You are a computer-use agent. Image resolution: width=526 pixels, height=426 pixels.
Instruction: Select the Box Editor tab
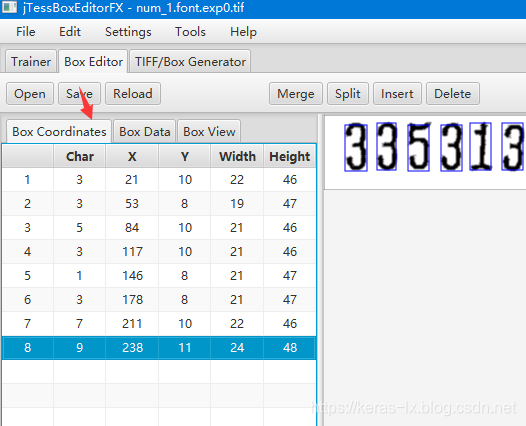click(93, 61)
